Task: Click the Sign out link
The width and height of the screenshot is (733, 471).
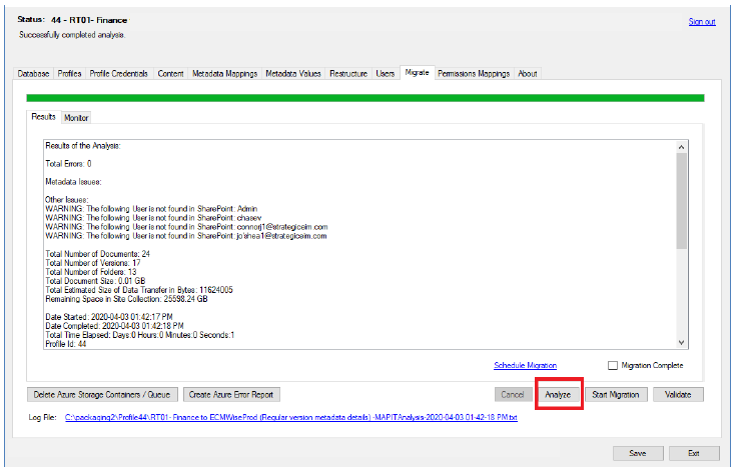Action: pos(702,22)
